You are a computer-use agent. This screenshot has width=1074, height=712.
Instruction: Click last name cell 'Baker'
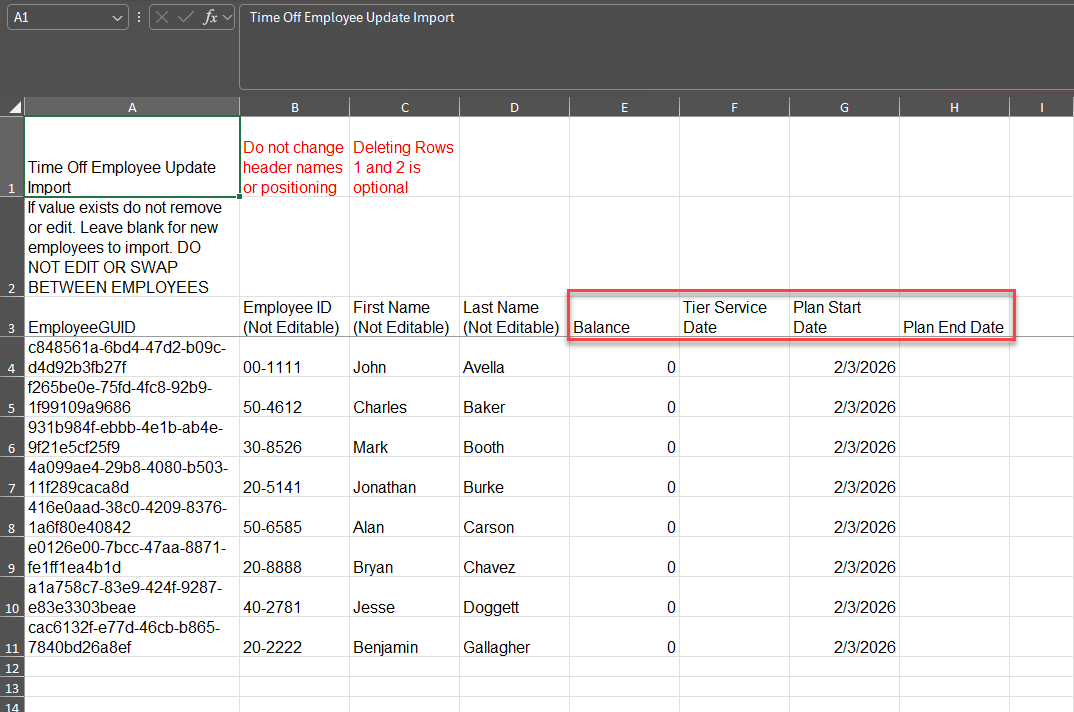pos(514,397)
